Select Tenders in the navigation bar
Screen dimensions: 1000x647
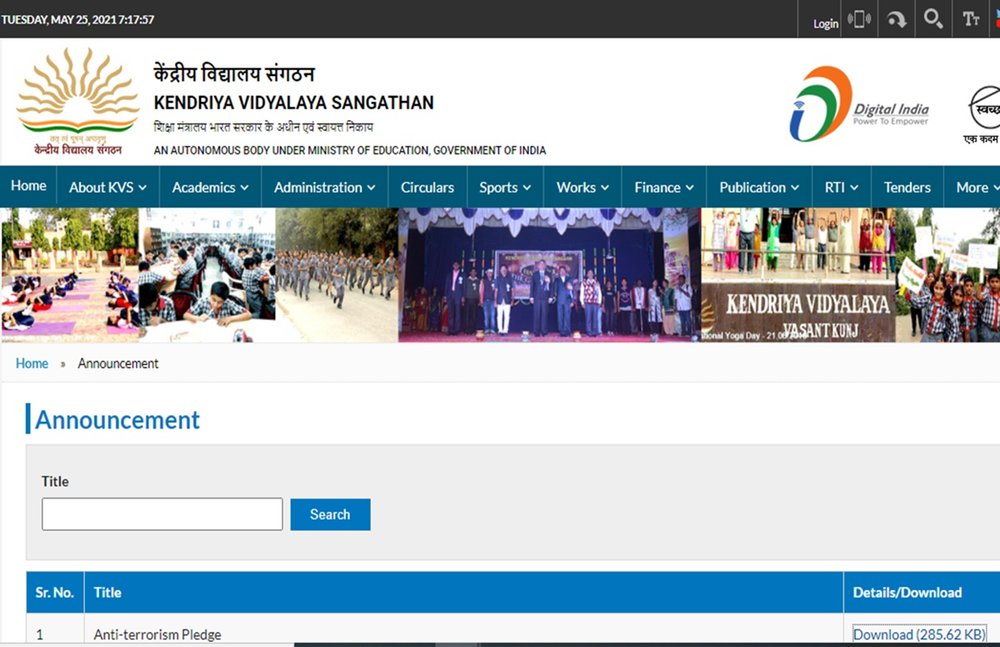coord(907,187)
